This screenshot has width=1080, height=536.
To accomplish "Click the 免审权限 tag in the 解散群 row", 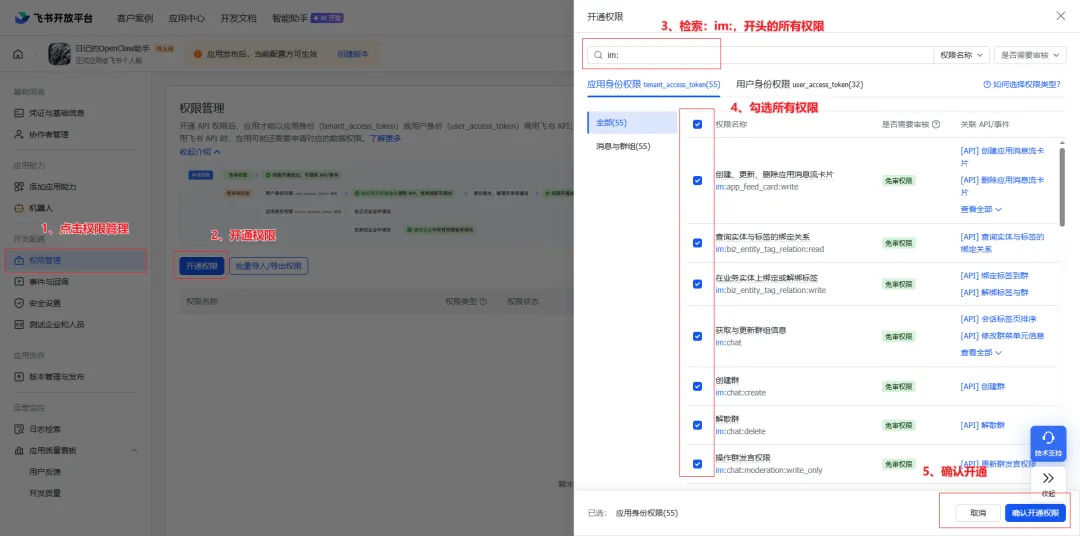I will click(x=898, y=426).
